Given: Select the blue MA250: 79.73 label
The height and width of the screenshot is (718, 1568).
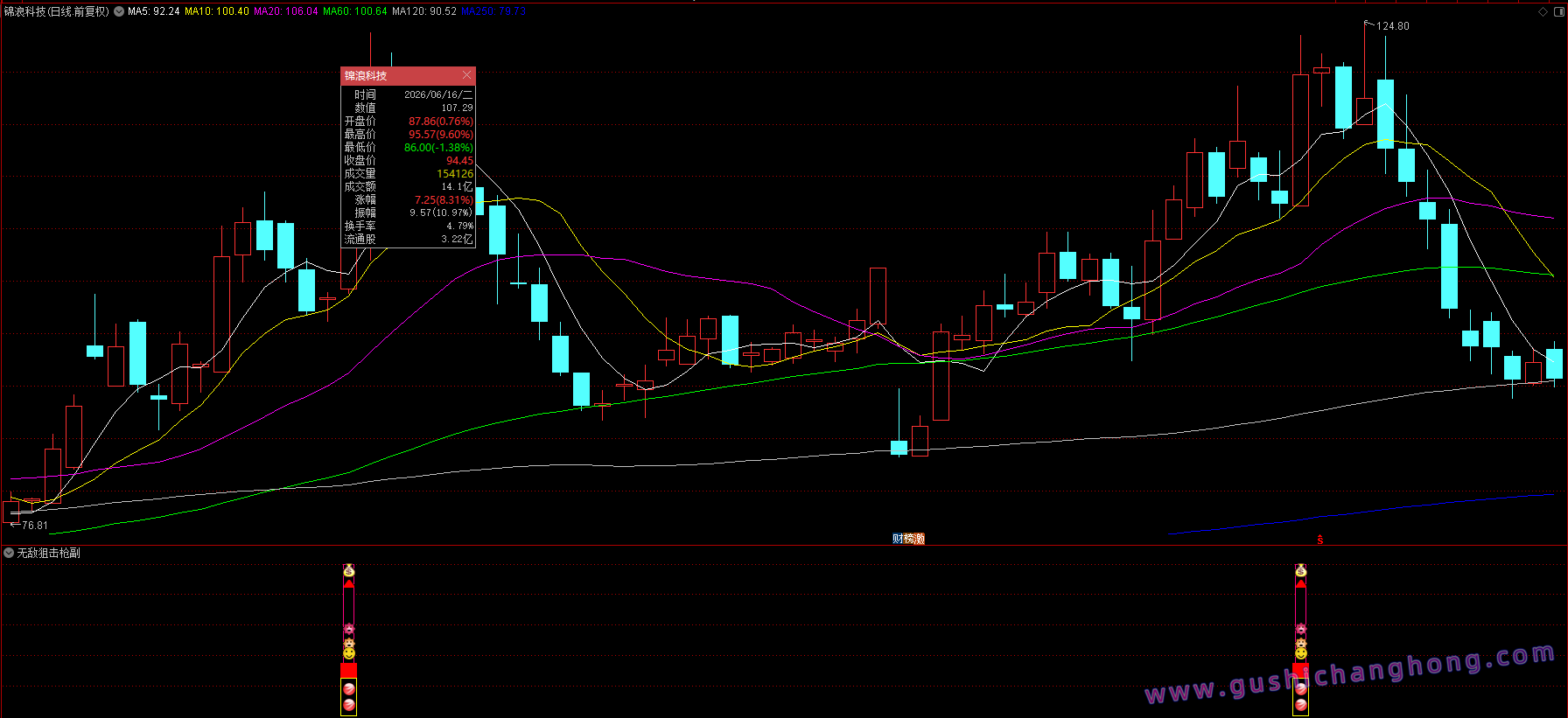Looking at the screenshot, I should click(493, 11).
